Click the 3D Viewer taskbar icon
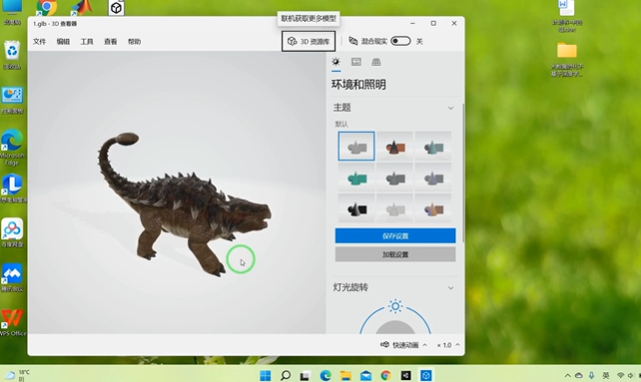Image resolution: width=641 pixels, height=382 pixels. 426,375
